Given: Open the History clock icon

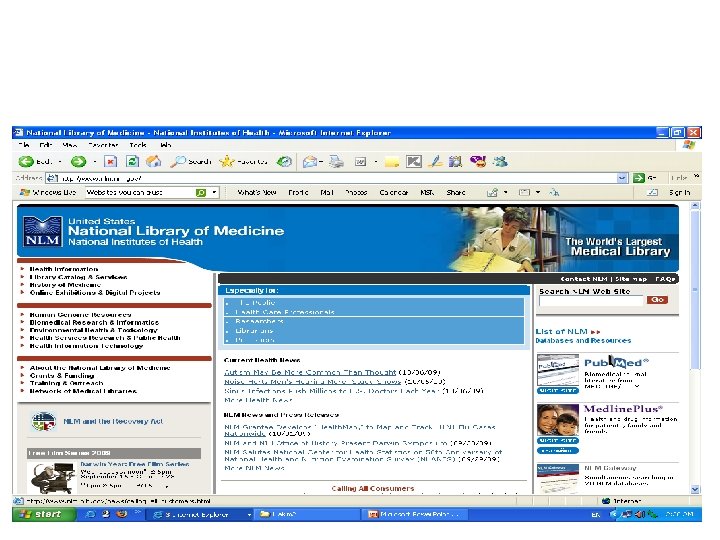Looking at the screenshot, I should pyautogui.click(x=284, y=162).
